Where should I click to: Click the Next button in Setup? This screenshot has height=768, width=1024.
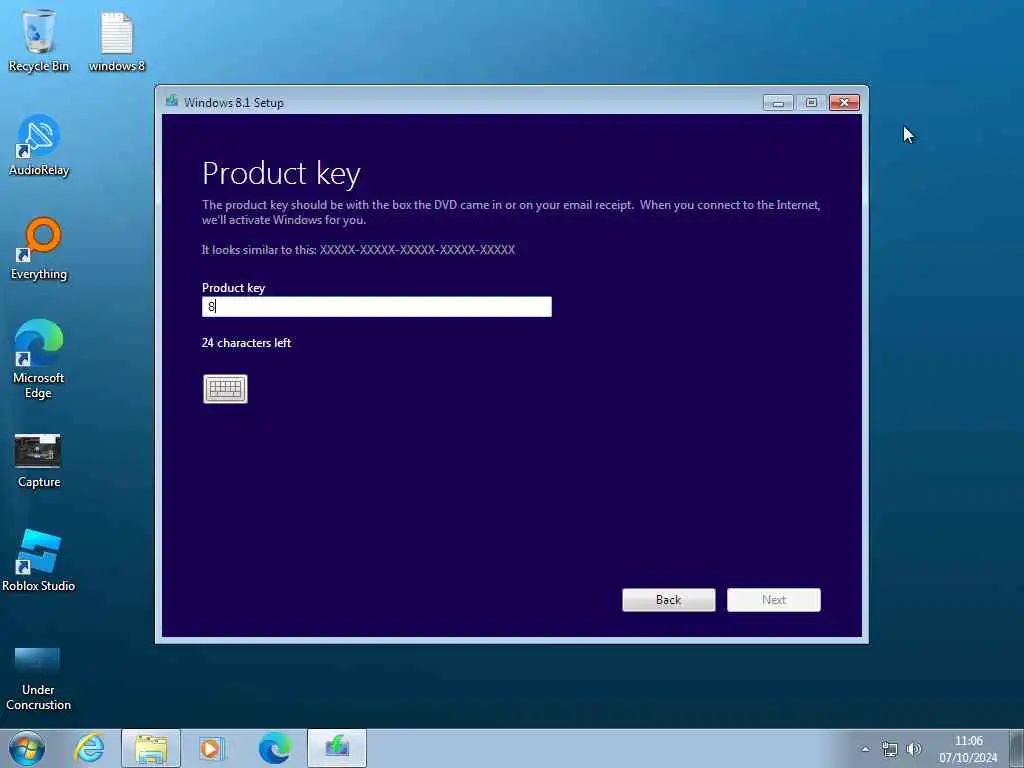tap(774, 600)
